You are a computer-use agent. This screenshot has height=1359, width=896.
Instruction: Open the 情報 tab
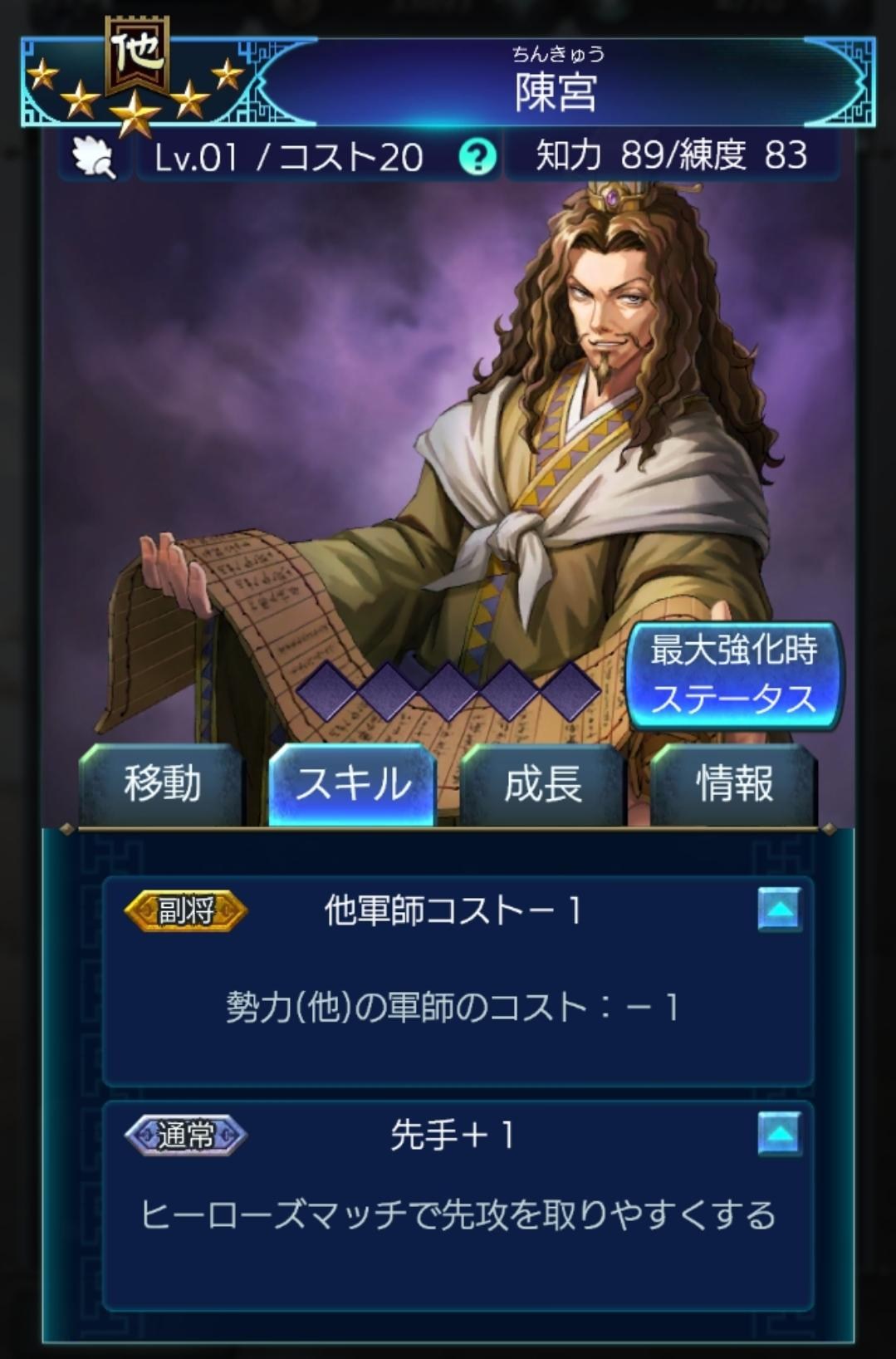tap(734, 784)
